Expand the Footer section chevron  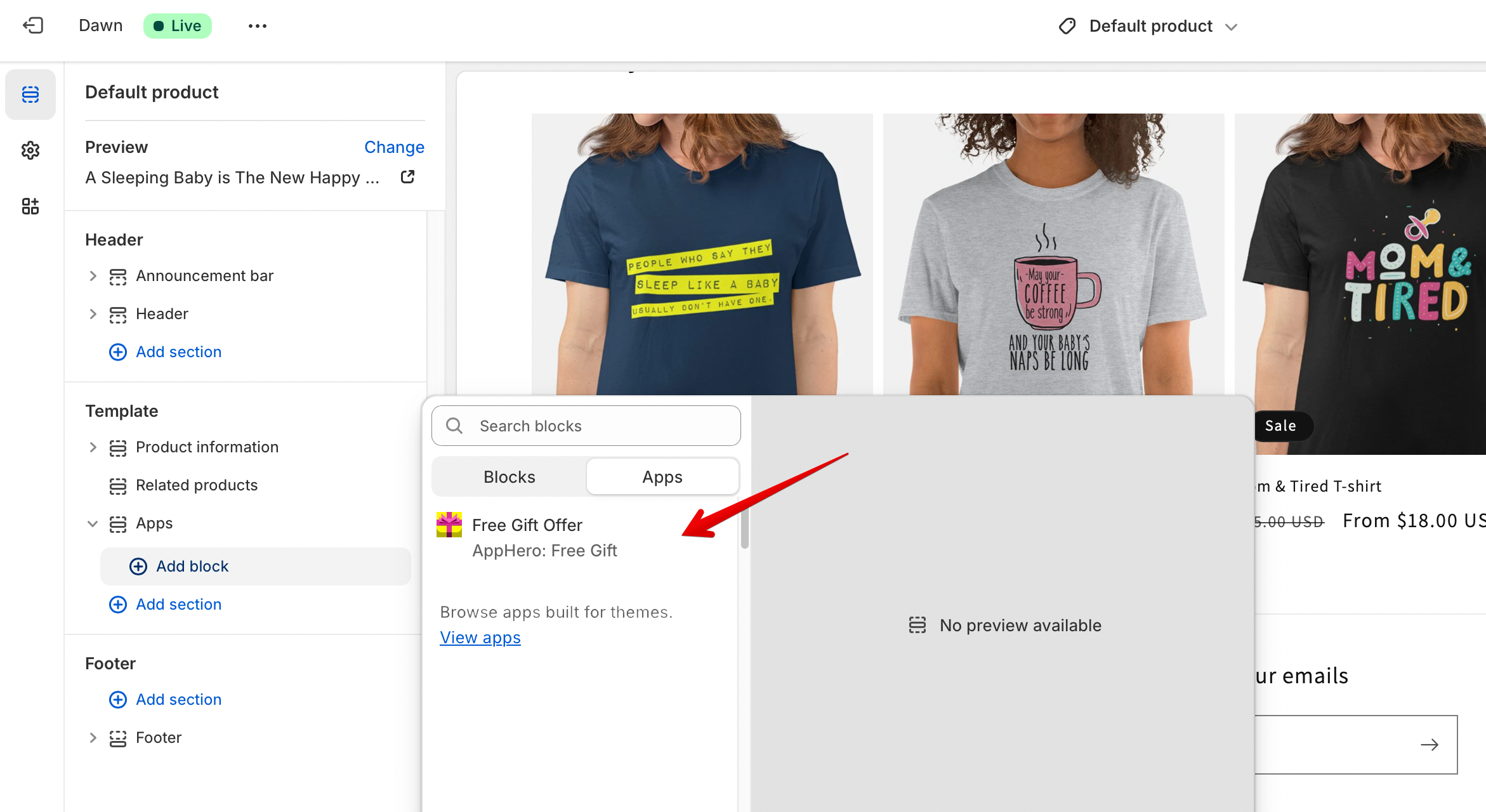click(93, 738)
